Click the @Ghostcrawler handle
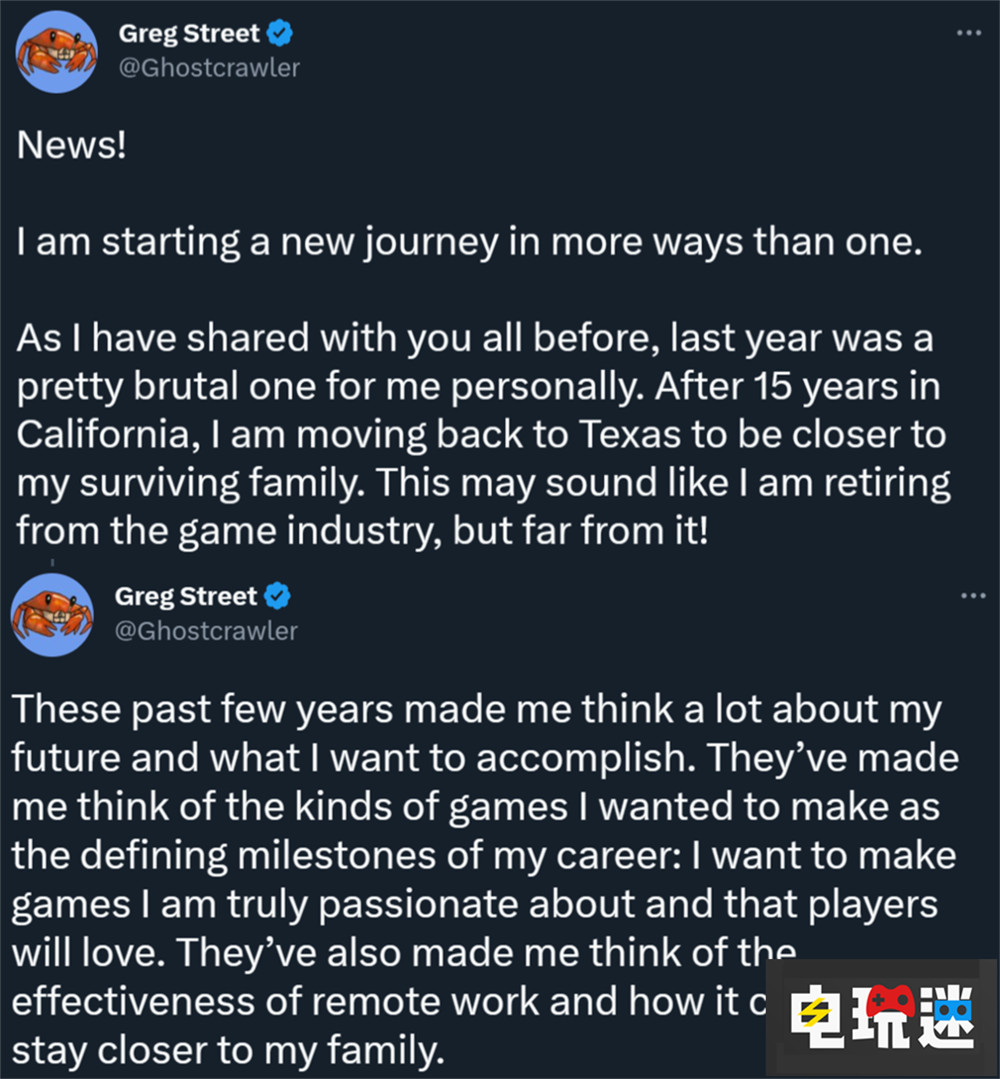 [209, 67]
